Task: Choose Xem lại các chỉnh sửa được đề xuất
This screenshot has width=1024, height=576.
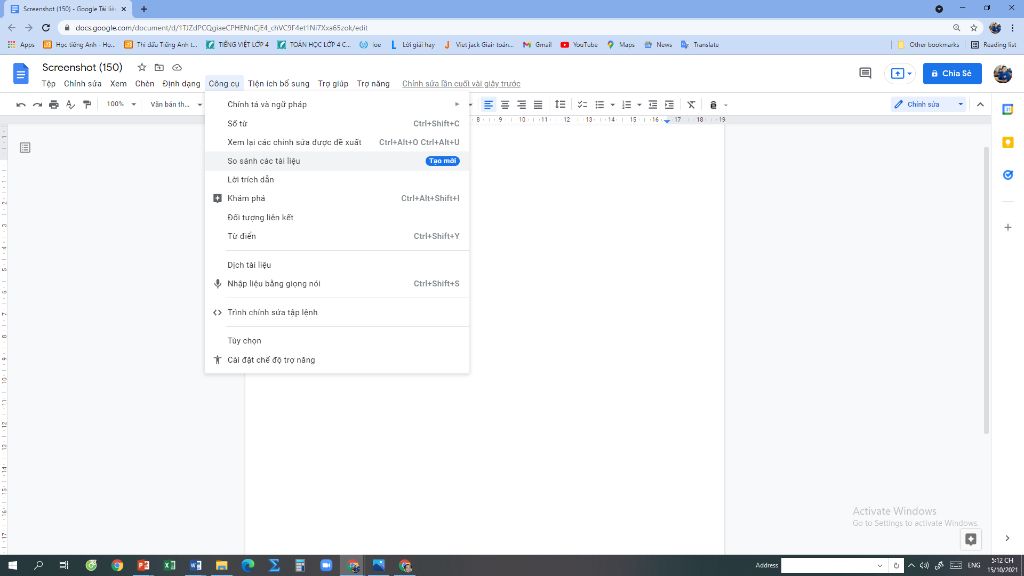Action: (337, 142)
